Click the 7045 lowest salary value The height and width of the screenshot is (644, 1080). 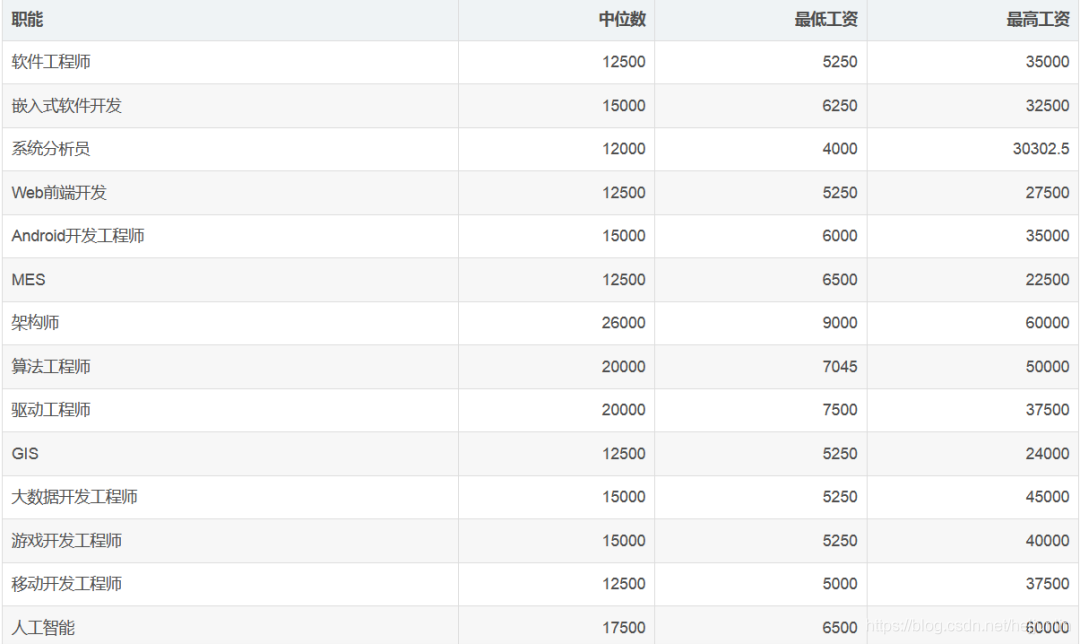coord(840,366)
